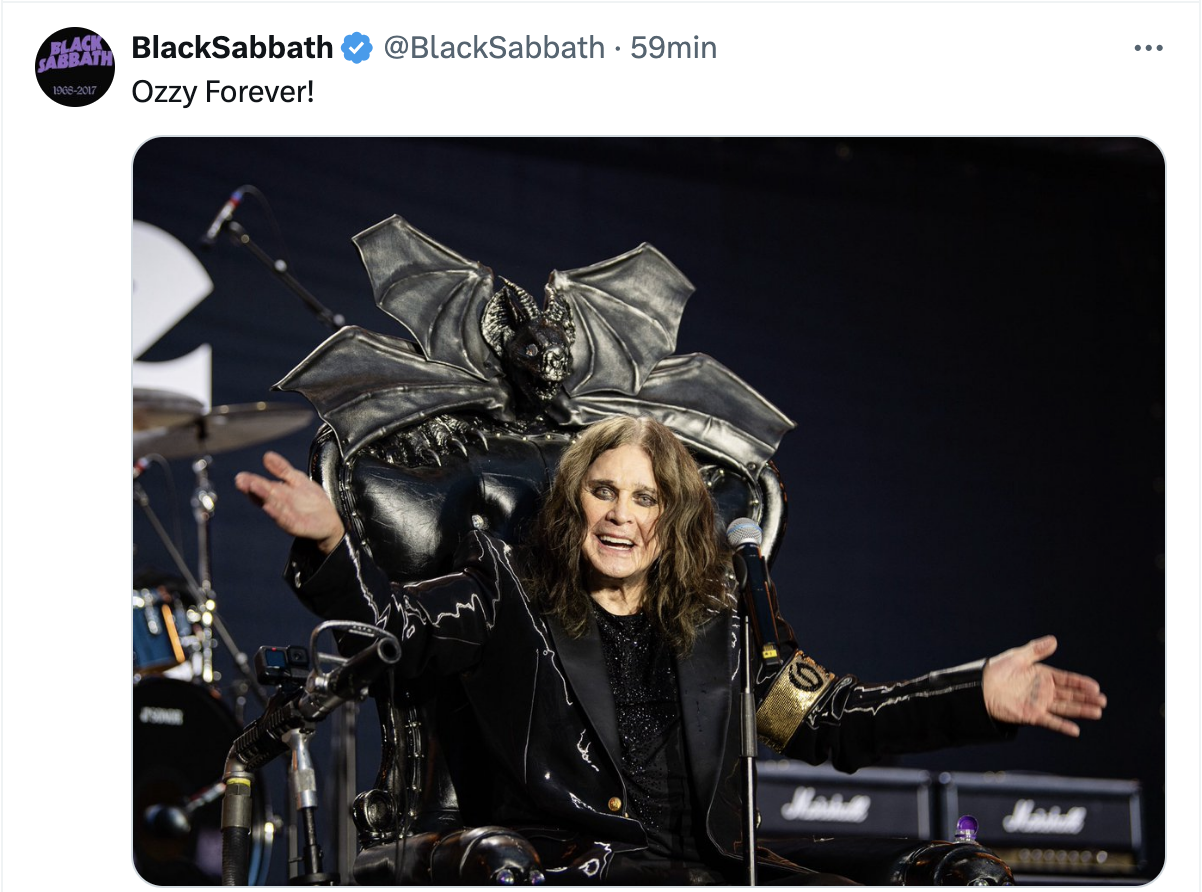Click the blue verified checkmark badge
1202x892 pixels.
tap(357, 48)
